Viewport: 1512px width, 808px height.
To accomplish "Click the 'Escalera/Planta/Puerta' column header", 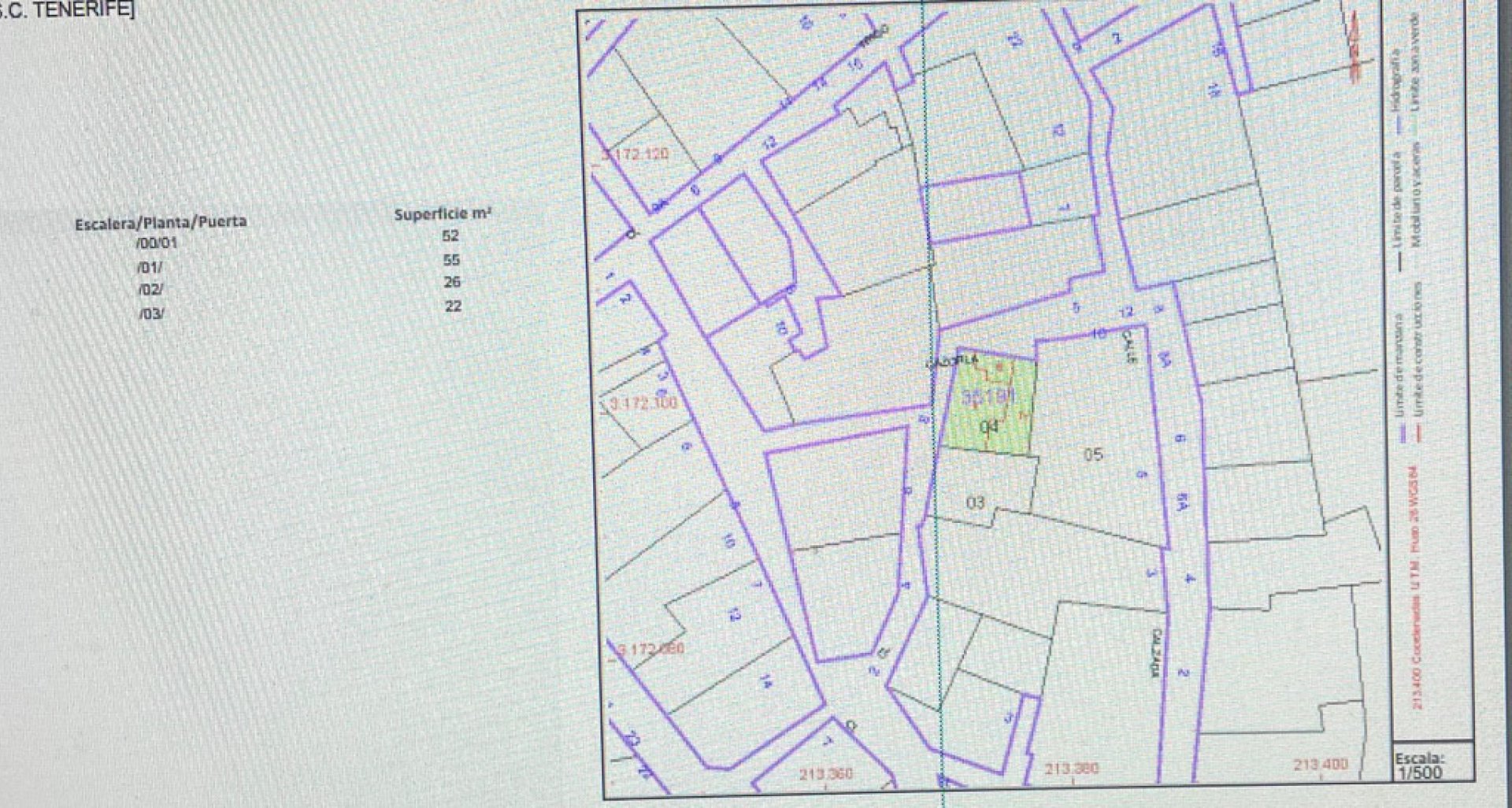I will [161, 223].
